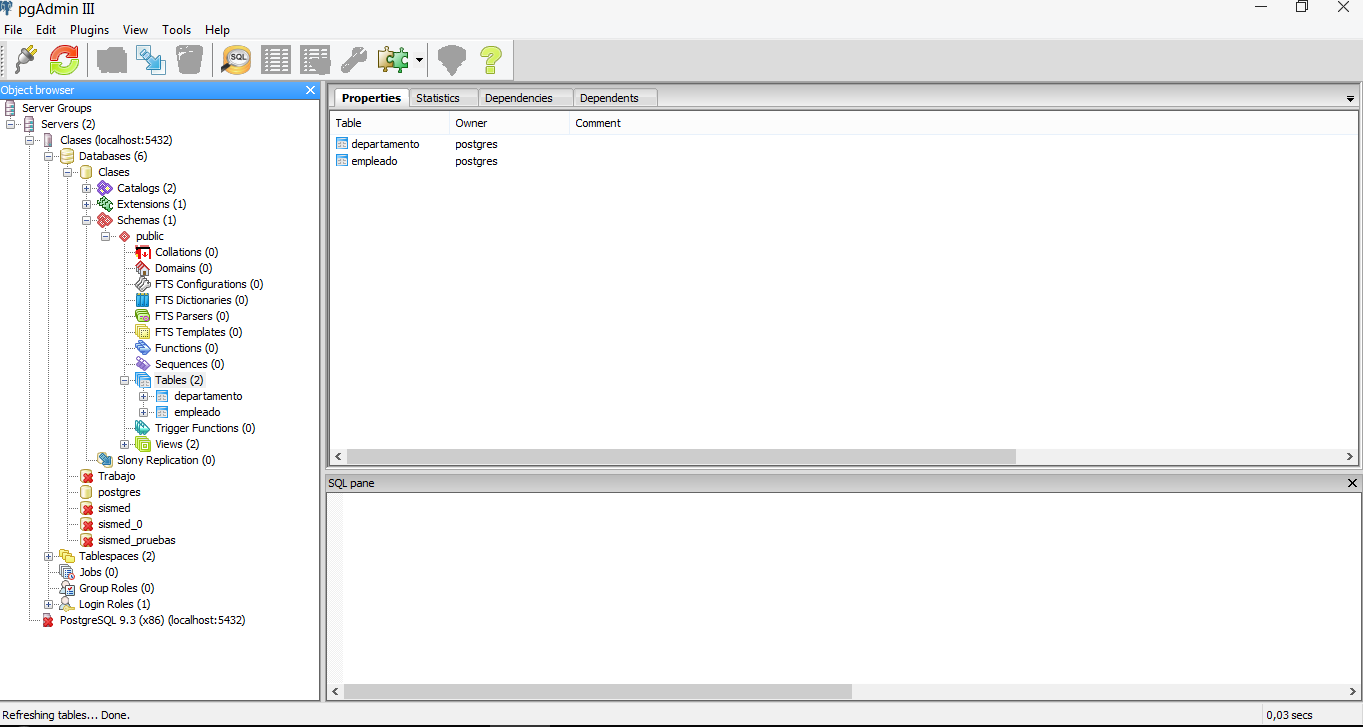This screenshot has width=1363, height=727.
Task: Open the Plugins menu
Action: pos(90,30)
